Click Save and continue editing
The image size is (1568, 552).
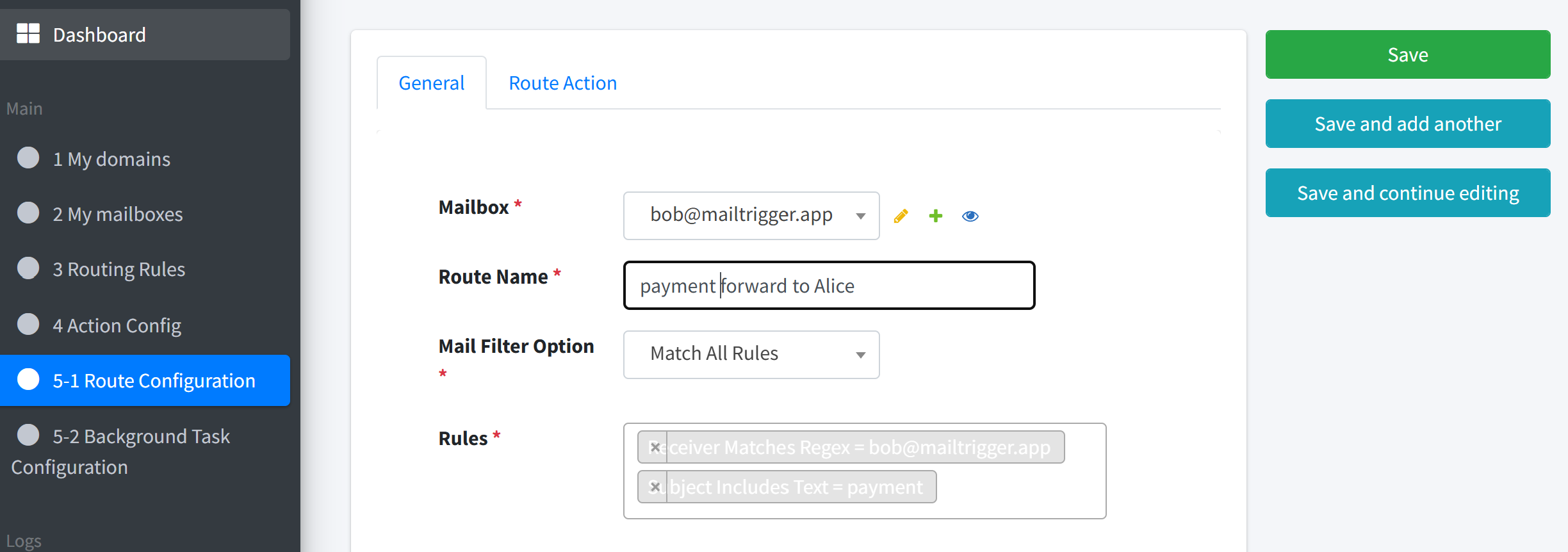click(1408, 193)
